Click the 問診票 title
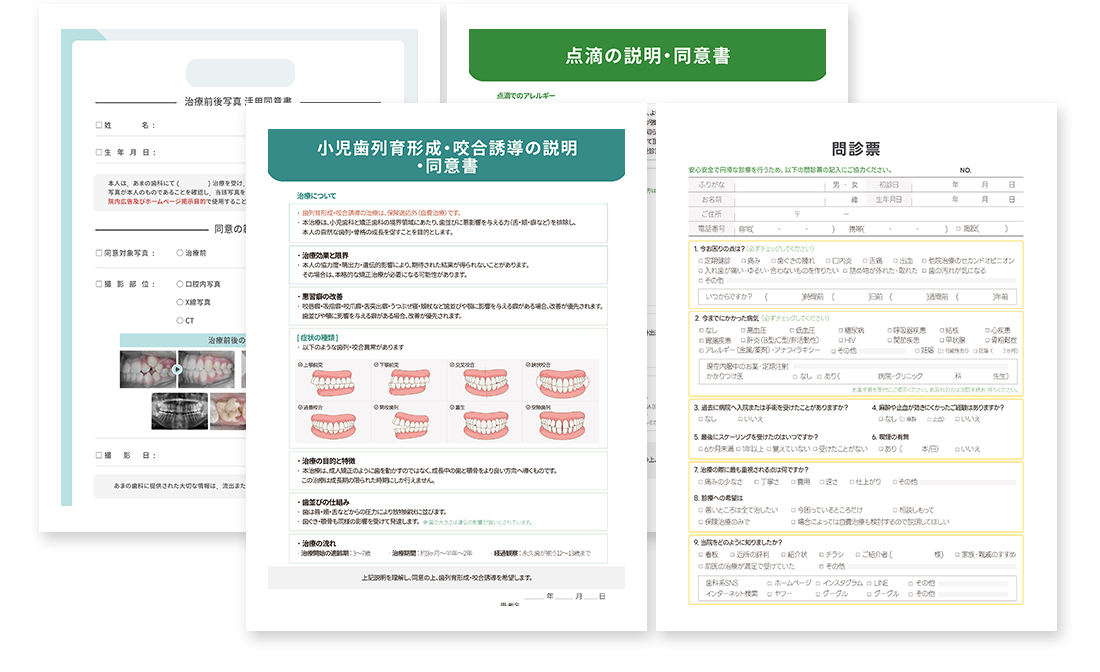Image resolution: width=1100 pixels, height=672 pixels. 856,149
